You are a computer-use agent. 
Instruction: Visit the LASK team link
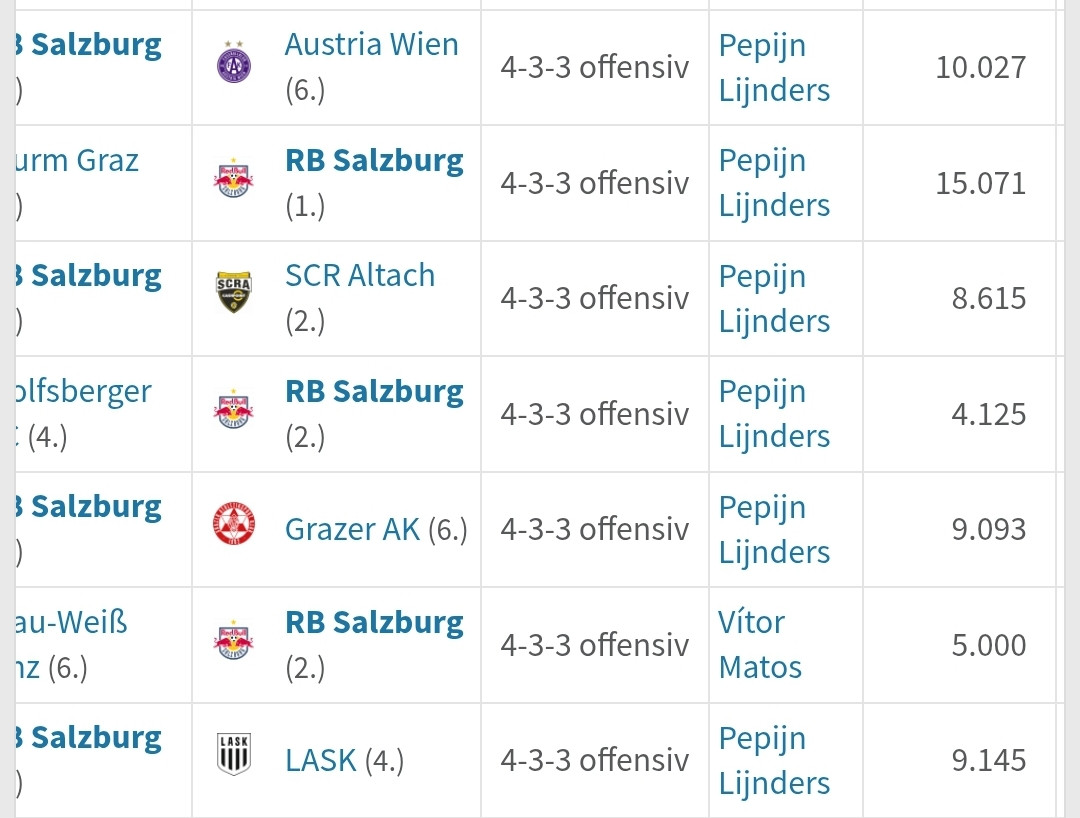[321, 760]
